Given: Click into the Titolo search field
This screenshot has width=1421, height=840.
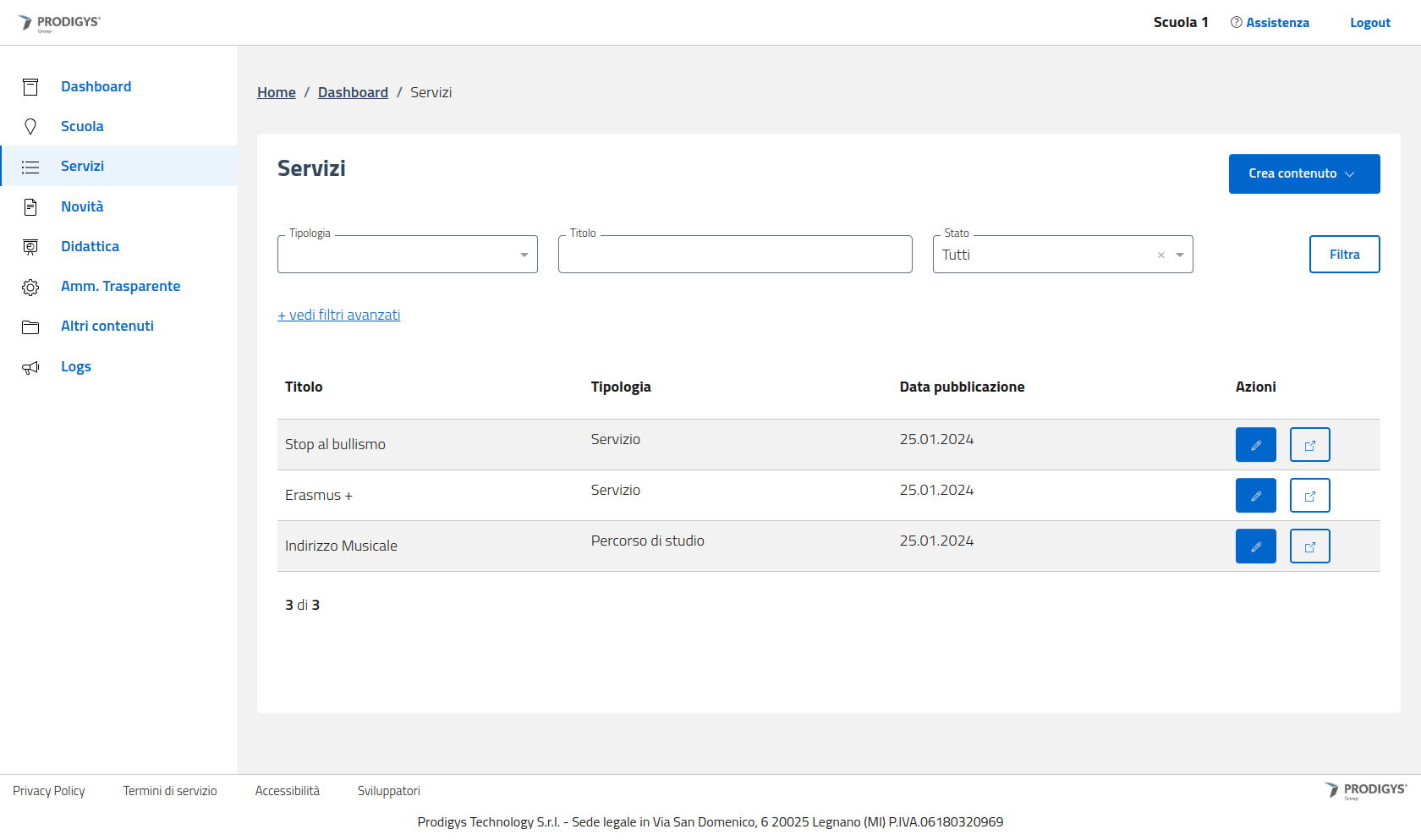Looking at the screenshot, I should [734, 255].
